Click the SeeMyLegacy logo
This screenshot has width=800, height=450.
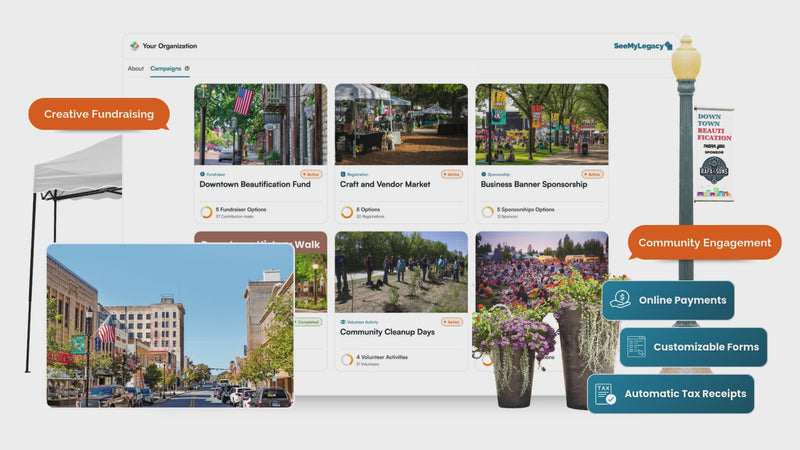pos(642,46)
